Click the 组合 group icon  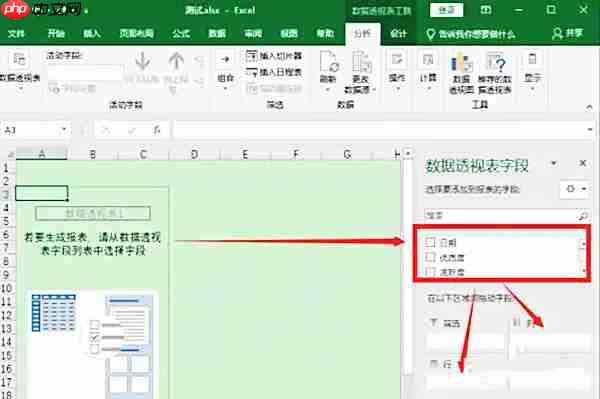(x=225, y=60)
